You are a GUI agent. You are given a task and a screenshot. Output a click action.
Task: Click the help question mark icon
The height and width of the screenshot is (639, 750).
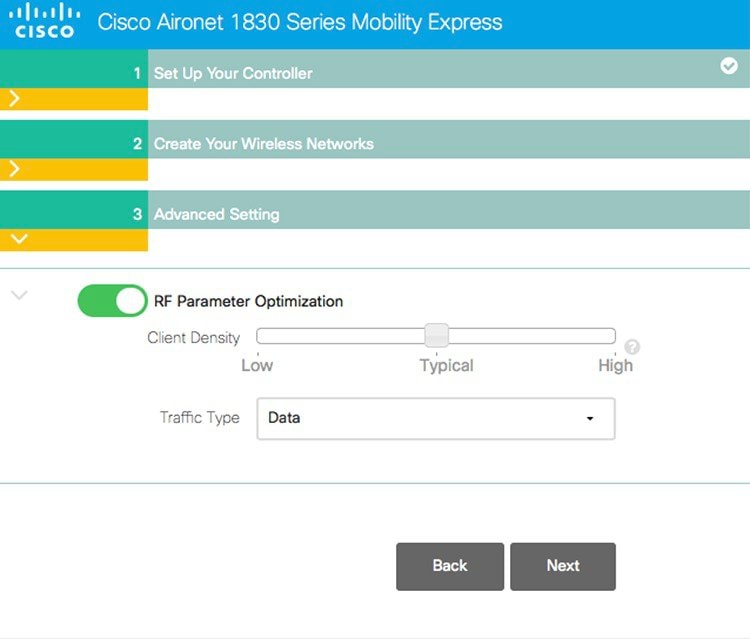[632, 347]
